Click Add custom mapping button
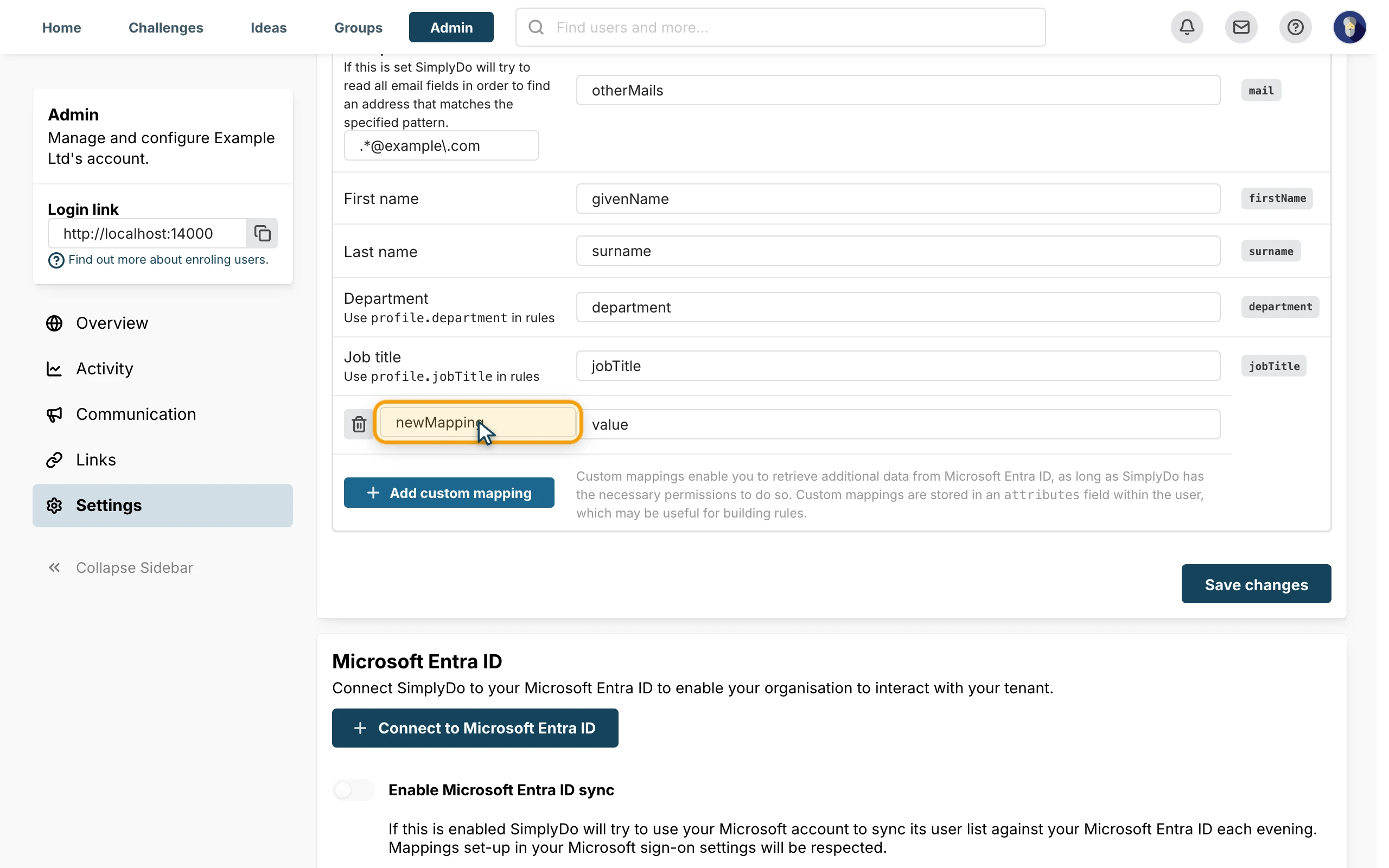This screenshot has width=1389, height=868. [x=449, y=493]
